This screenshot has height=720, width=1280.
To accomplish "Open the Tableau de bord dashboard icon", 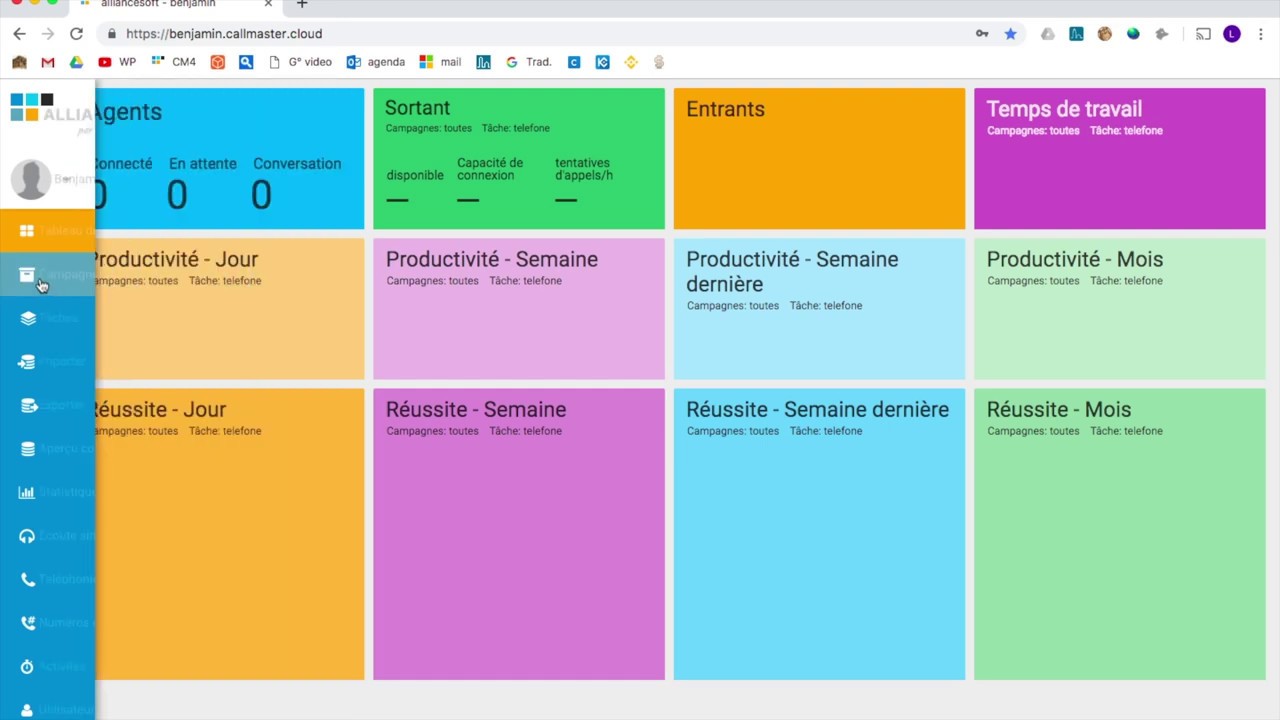I will click(27, 231).
